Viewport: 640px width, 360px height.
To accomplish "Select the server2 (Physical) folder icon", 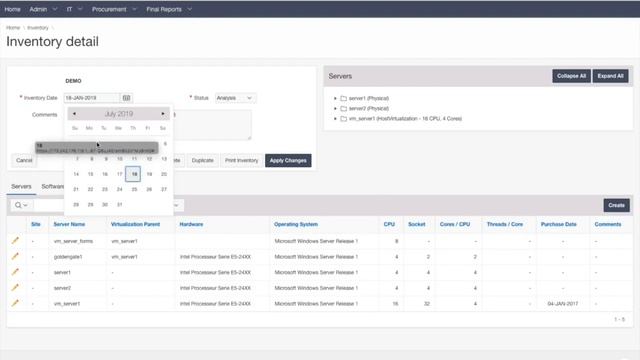I will pos(344,109).
